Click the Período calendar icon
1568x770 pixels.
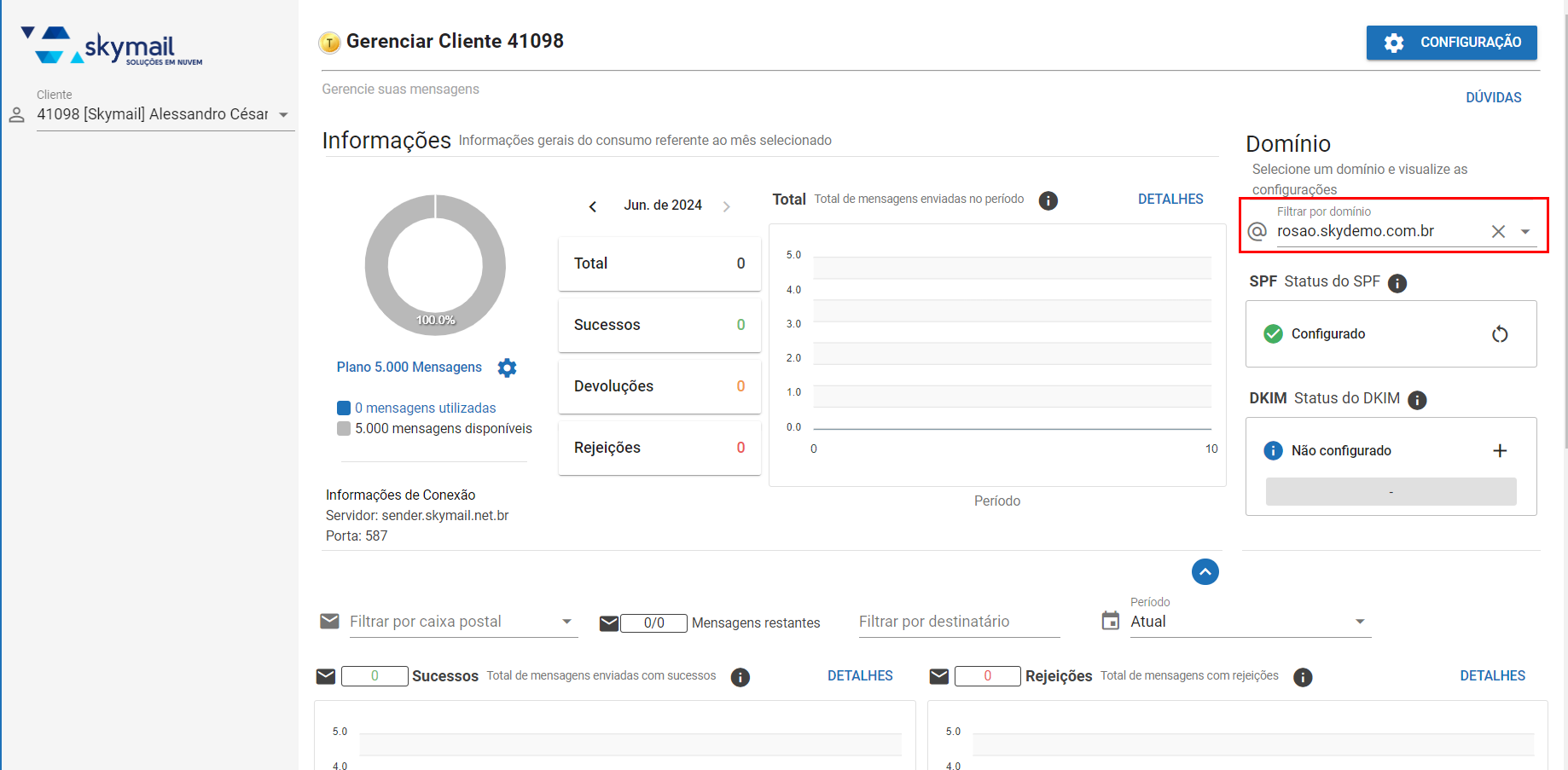1111,621
